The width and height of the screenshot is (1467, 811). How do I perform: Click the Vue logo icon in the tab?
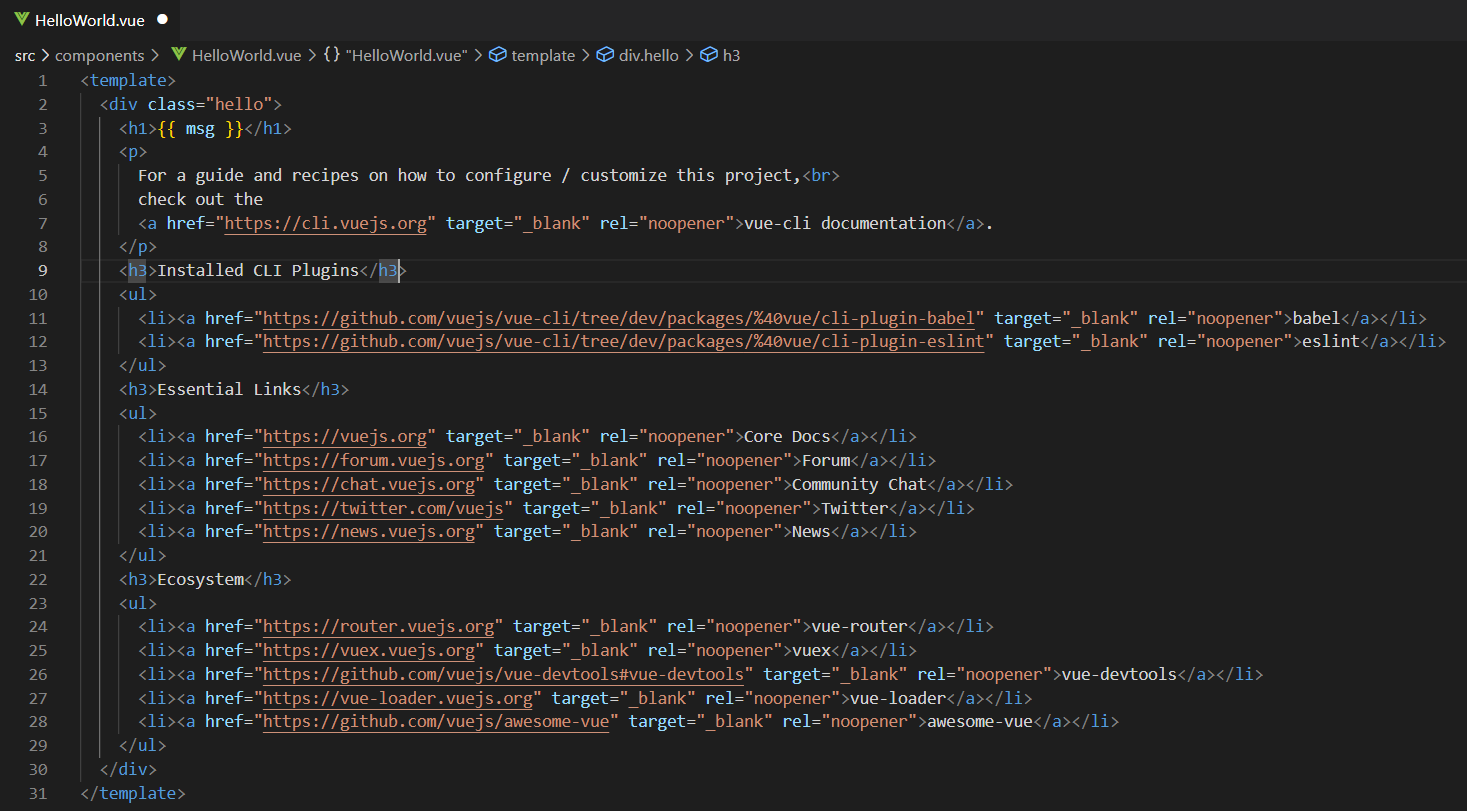[x=21, y=20]
